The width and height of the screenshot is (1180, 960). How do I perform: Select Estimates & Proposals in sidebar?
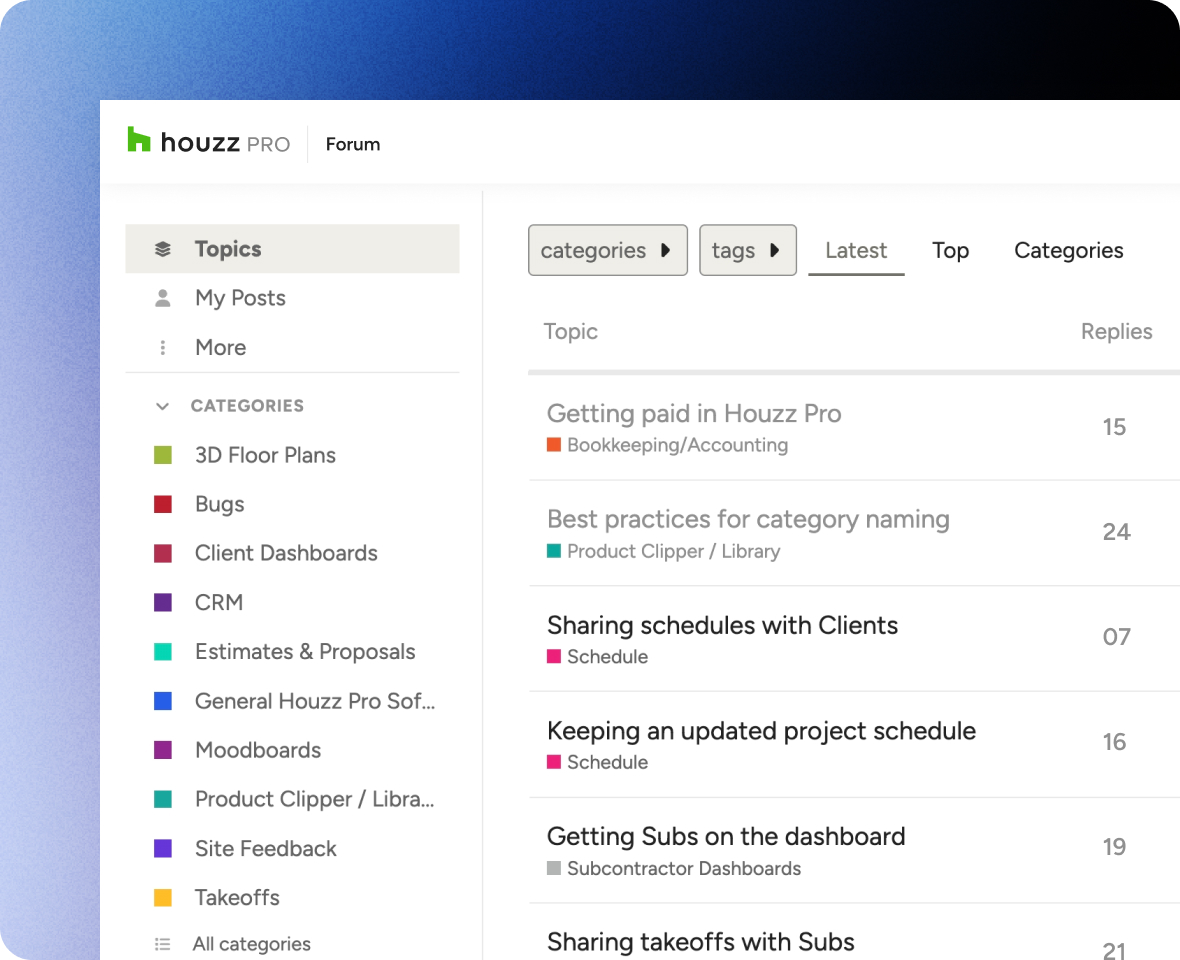pyautogui.click(x=305, y=652)
